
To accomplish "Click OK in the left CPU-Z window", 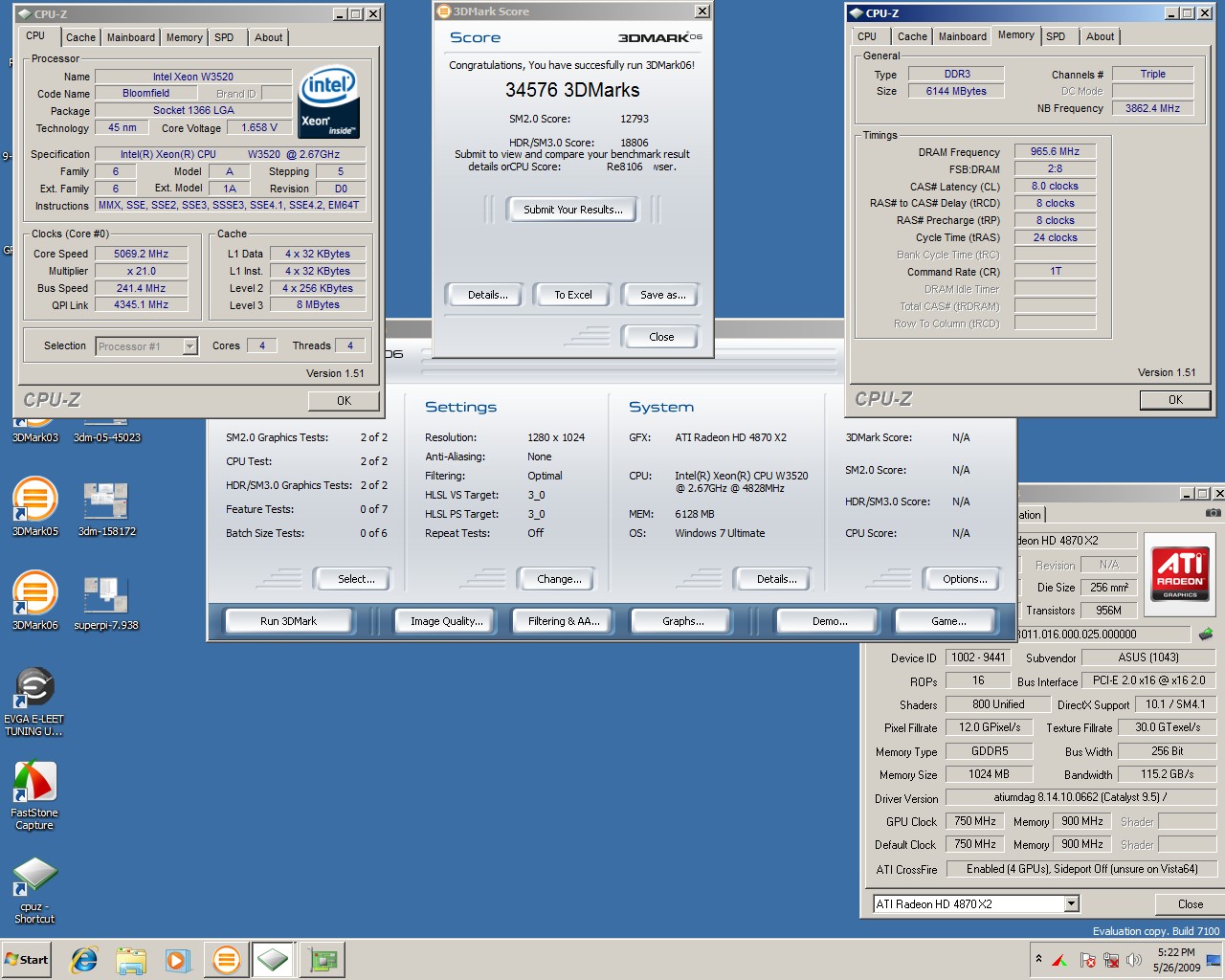I will click(x=344, y=401).
